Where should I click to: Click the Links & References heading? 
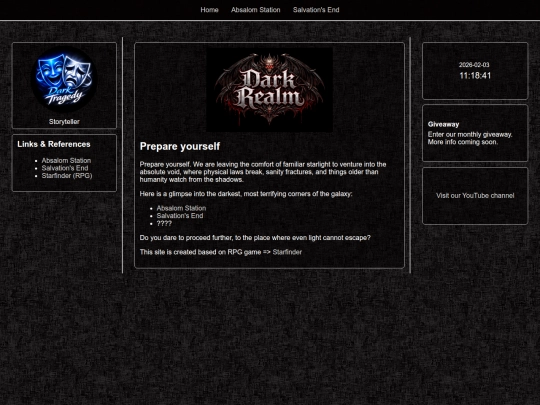click(x=54, y=144)
